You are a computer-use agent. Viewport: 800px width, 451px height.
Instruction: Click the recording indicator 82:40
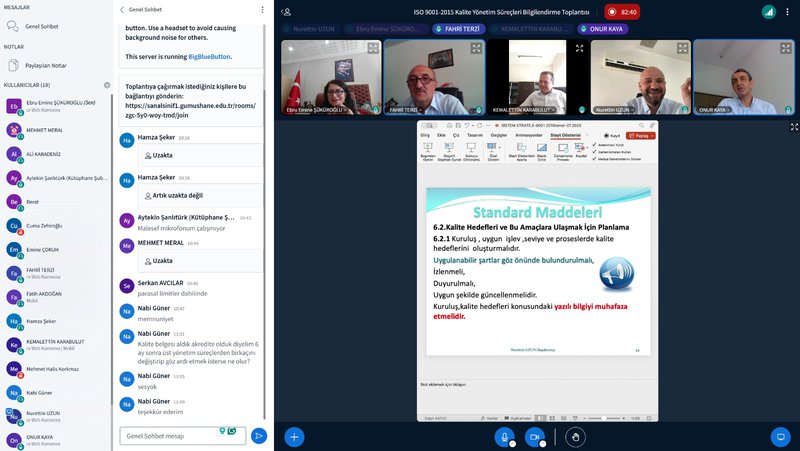tap(622, 12)
